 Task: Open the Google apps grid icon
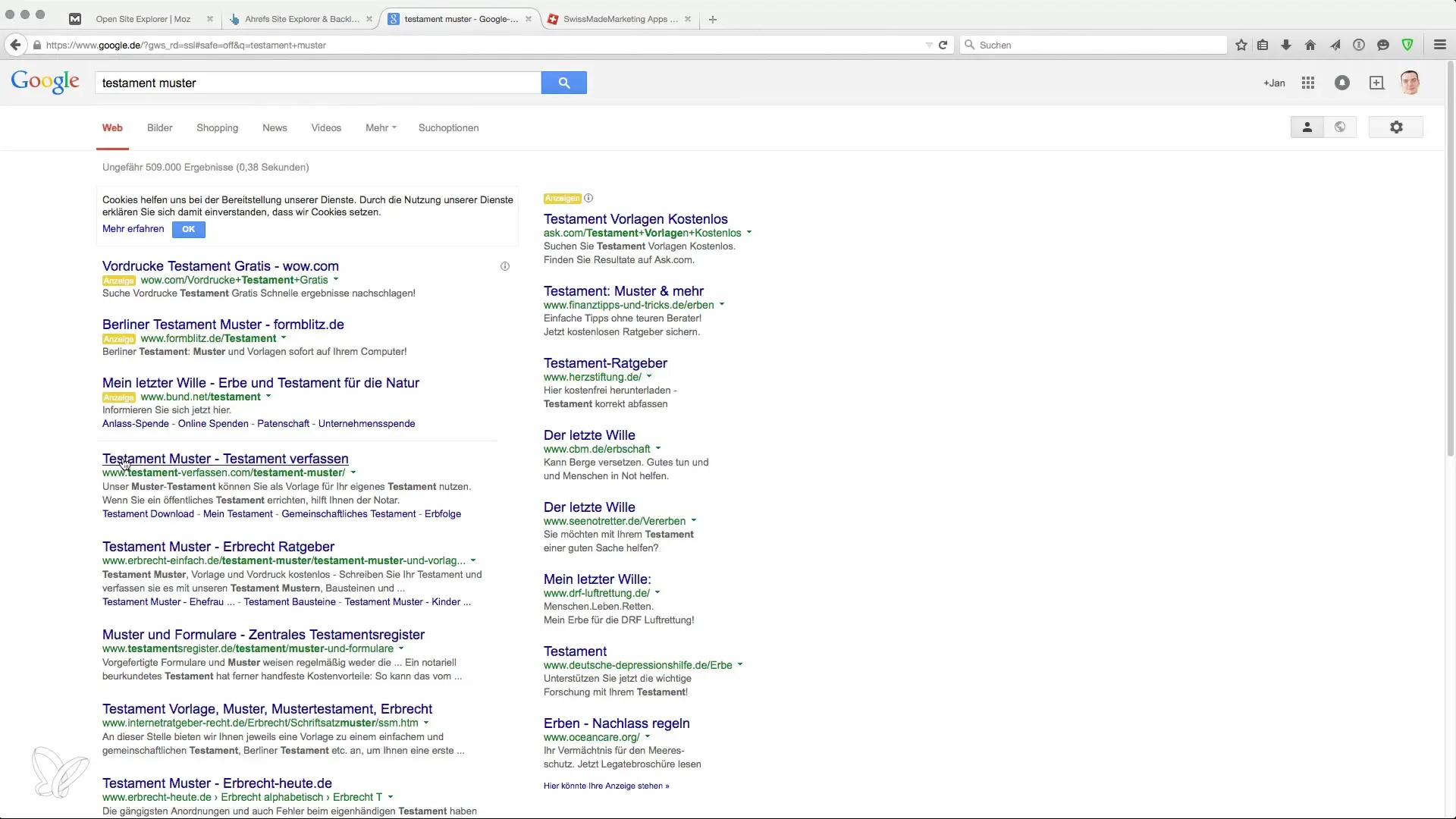pyautogui.click(x=1308, y=83)
